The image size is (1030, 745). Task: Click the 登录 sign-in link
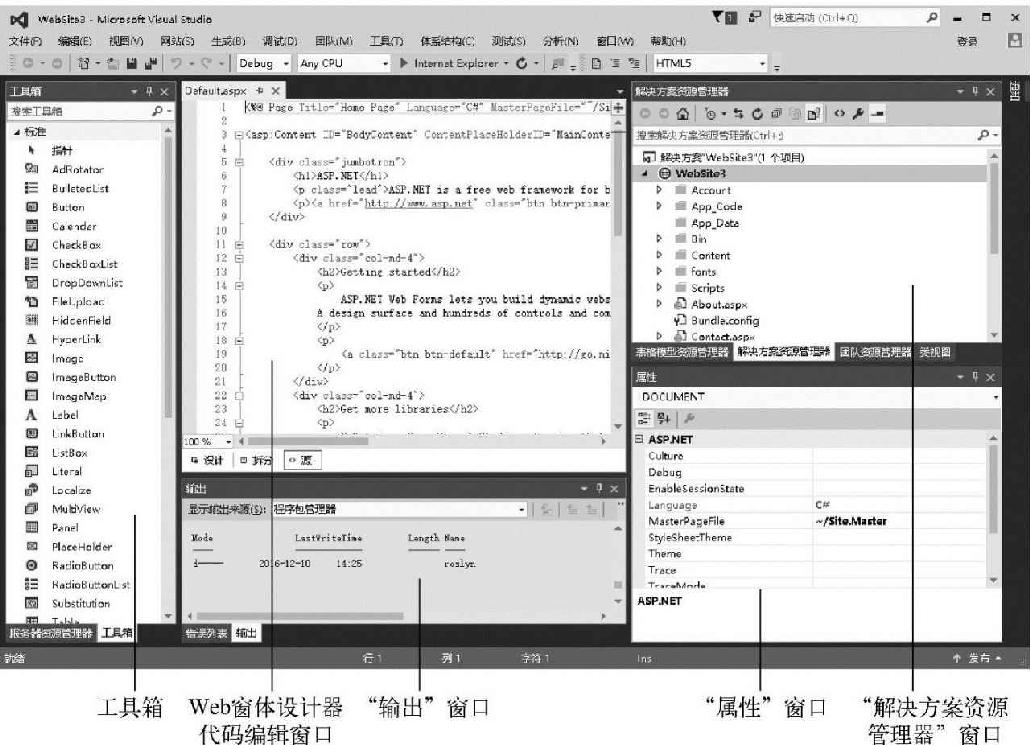[x=966, y=41]
